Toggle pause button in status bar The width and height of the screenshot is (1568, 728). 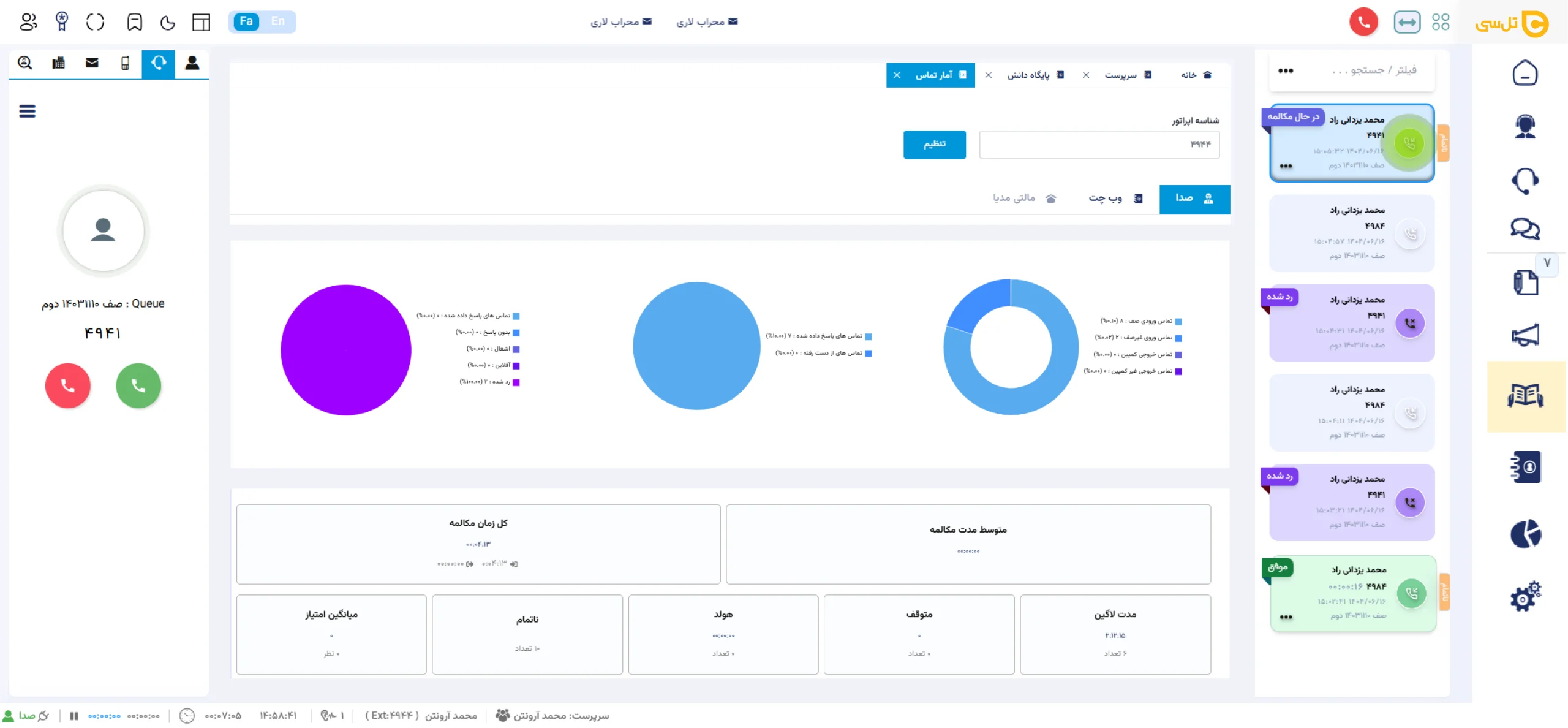(x=74, y=715)
